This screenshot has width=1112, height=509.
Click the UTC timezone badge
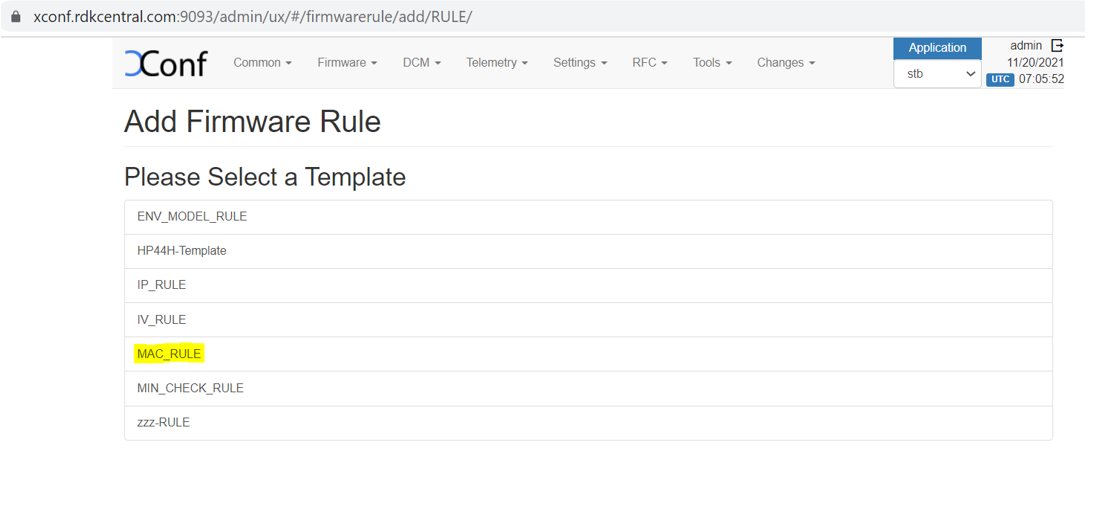click(x=1000, y=79)
